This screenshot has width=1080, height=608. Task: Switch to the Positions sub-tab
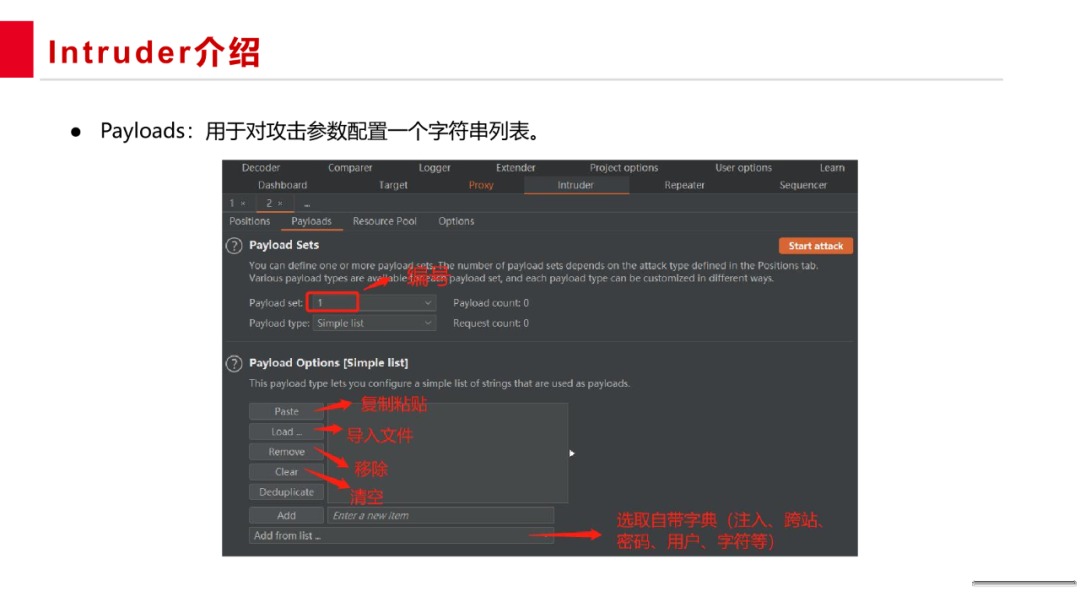[x=249, y=221]
